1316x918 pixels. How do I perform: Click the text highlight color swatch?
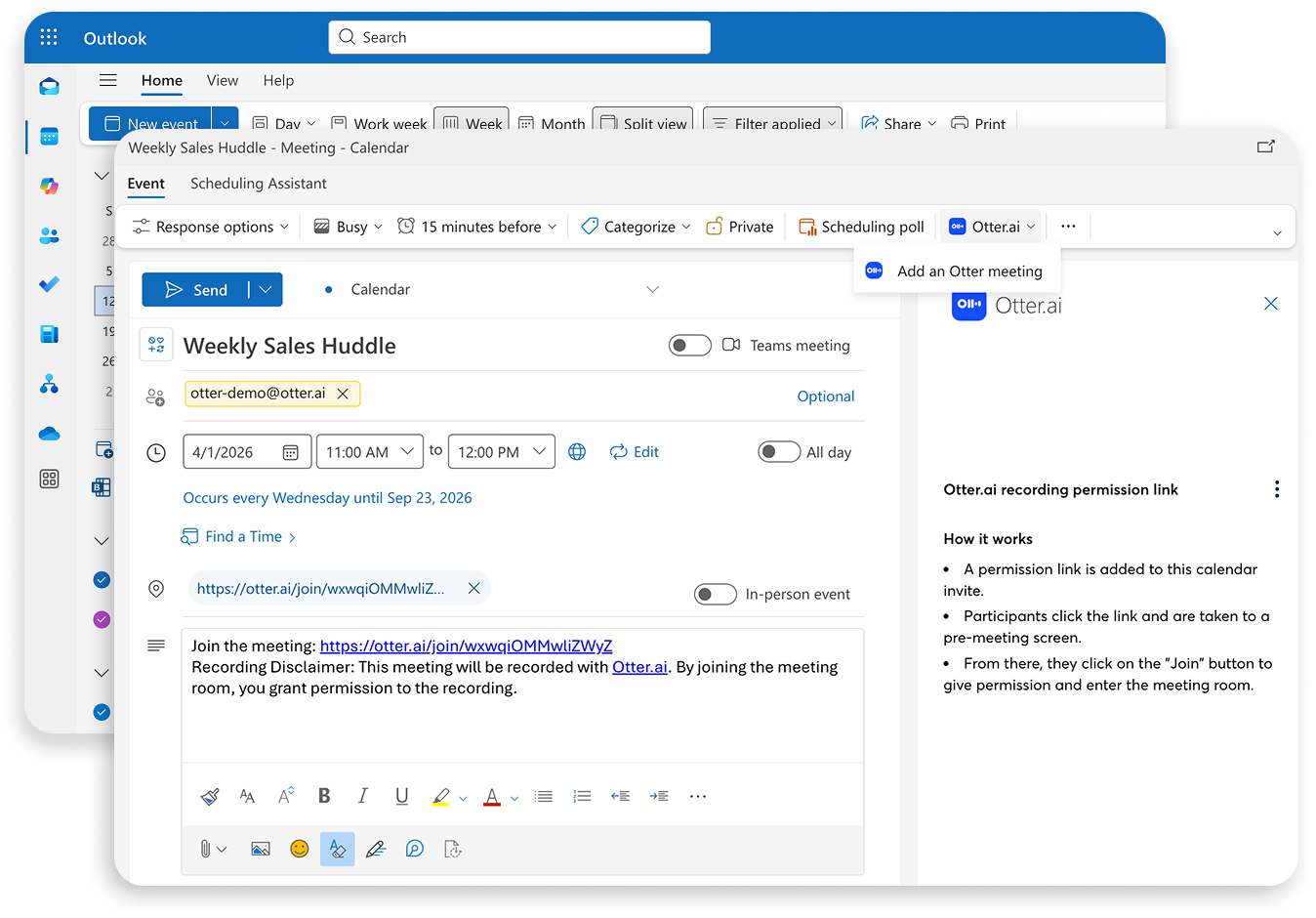pyautogui.click(x=440, y=796)
